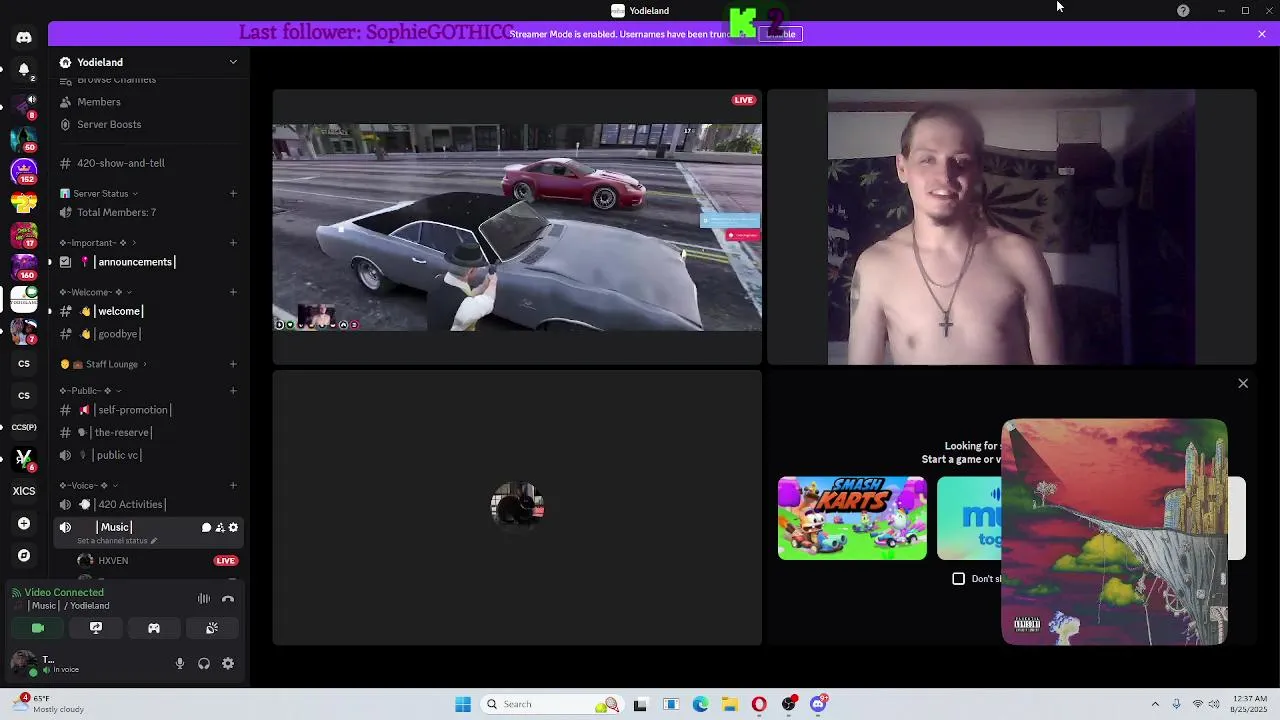The image size is (1280, 720).
Task: Open the XICS server
Action: [24, 491]
